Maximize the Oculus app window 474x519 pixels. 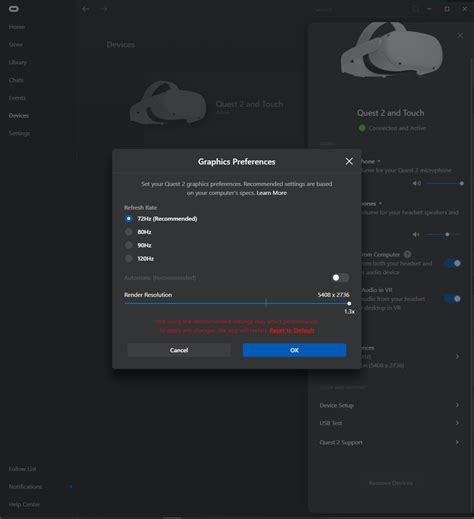tap(447, 9)
